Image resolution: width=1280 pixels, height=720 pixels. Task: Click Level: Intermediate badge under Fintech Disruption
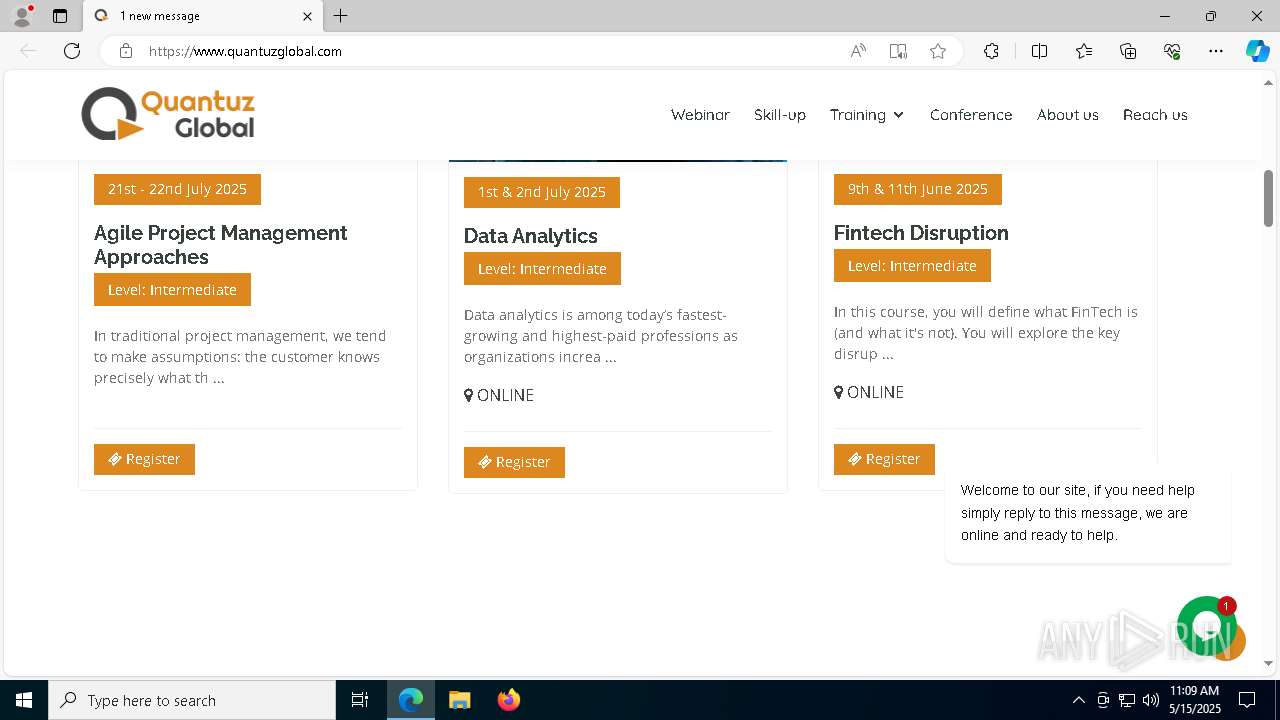(912, 266)
